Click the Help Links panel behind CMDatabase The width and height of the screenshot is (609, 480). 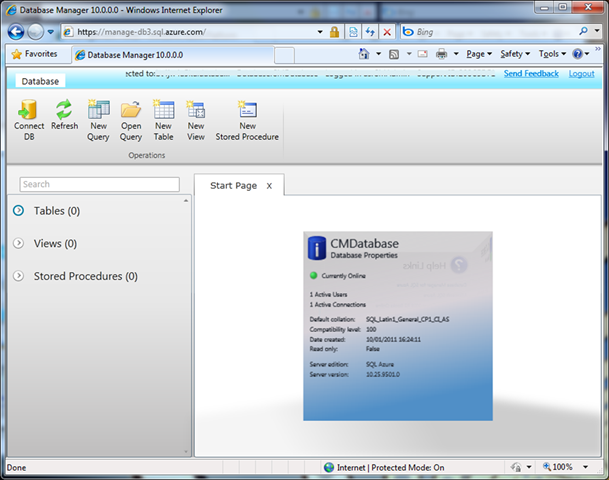(435, 266)
